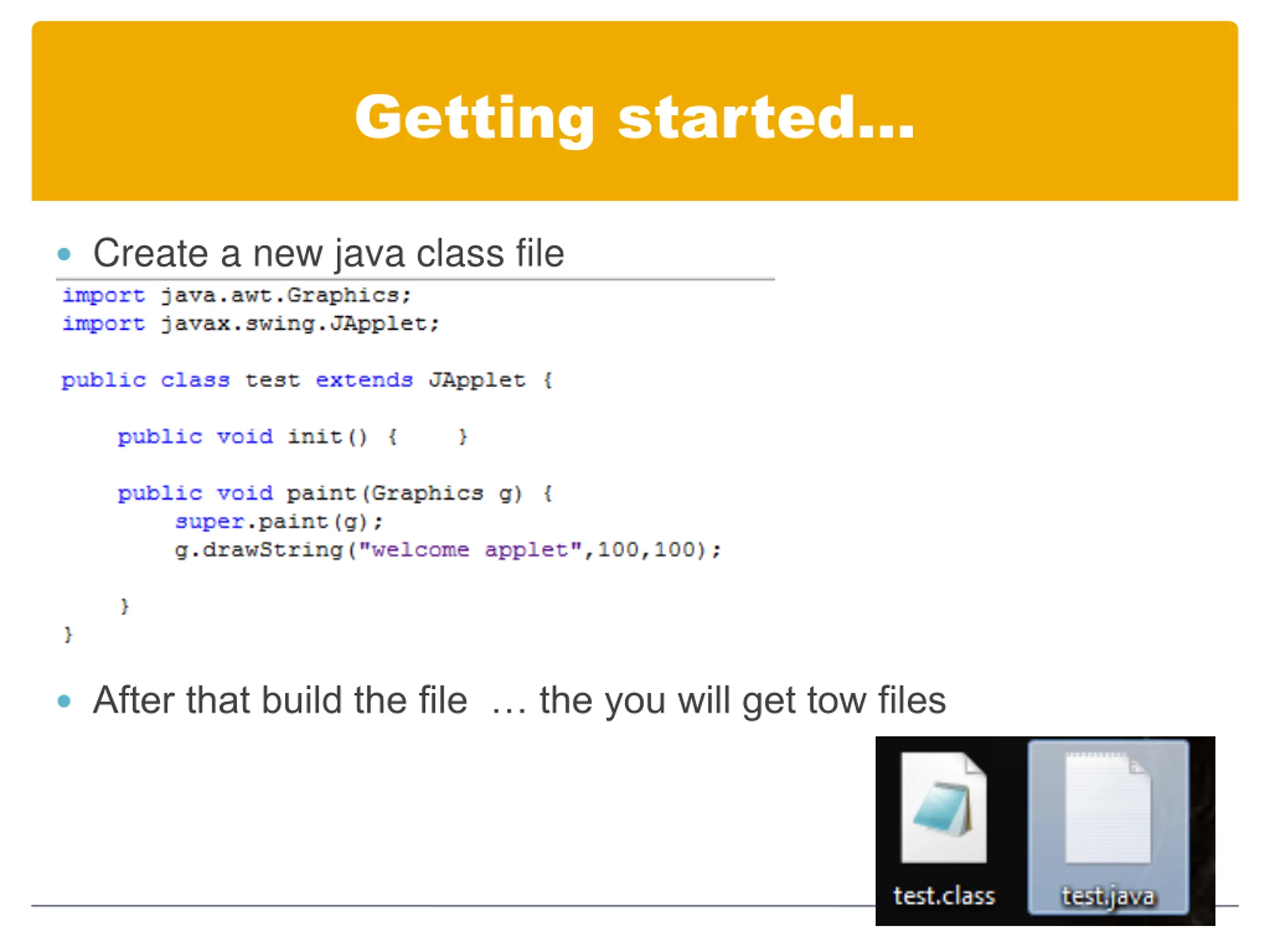Click the 'Create a new java class file' bullet
Viewport: 1270px width, 952px height.
click(x=328, y=253)
